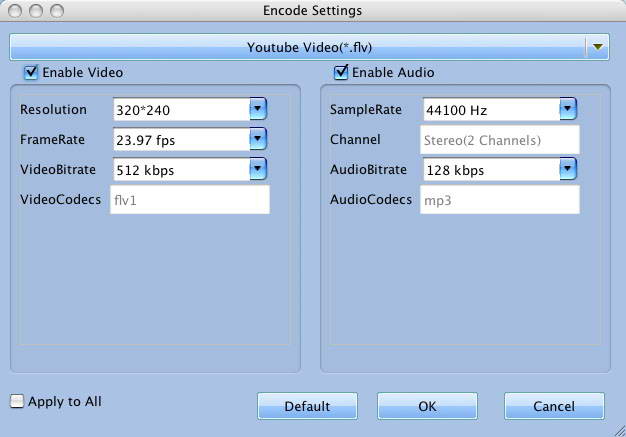Click the FrameRate field showing 23.97 fps
The height and width of the screenshot is (437, 626).
[180, 139]
